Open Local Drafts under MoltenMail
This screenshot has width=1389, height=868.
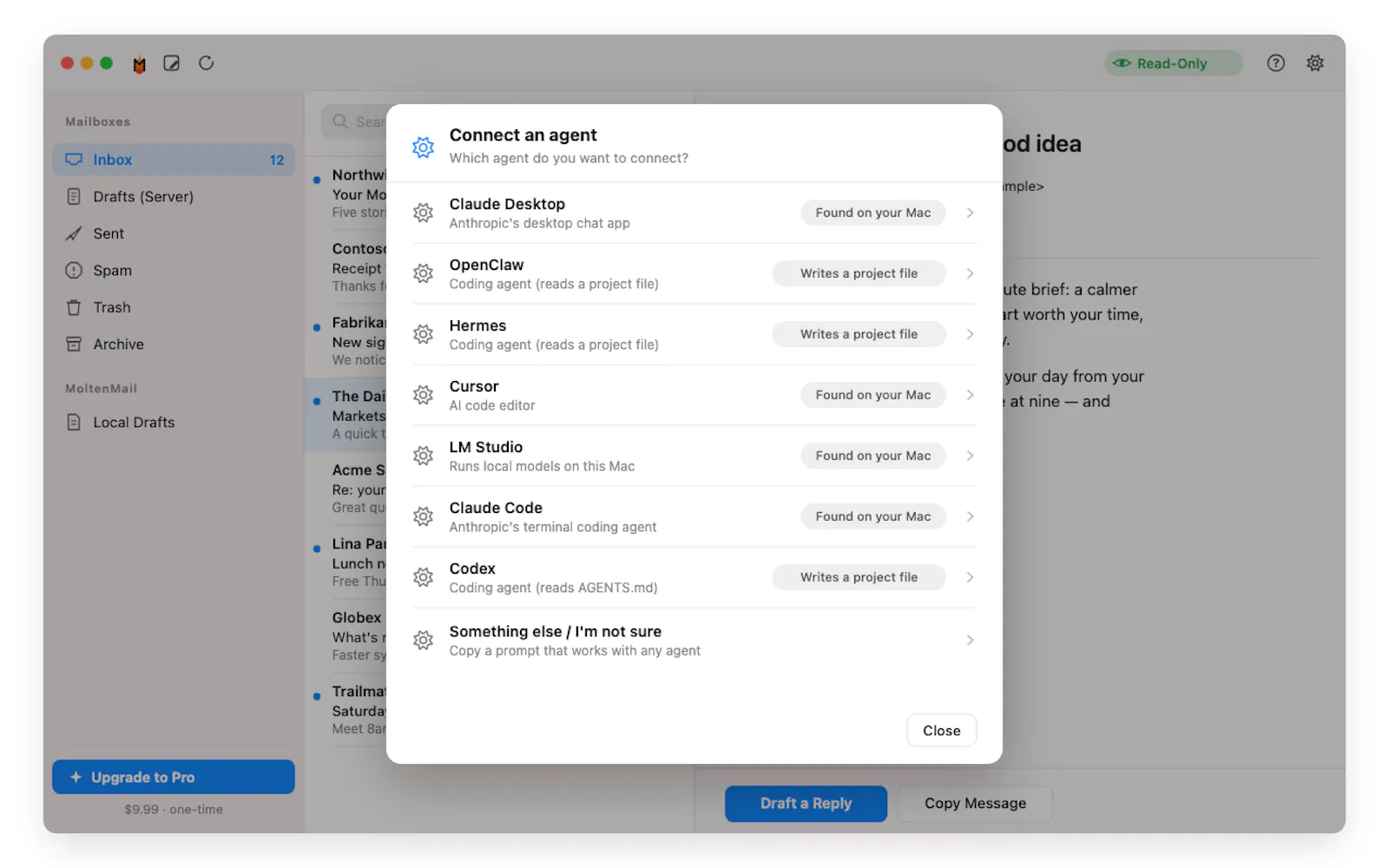coord(174,423)
